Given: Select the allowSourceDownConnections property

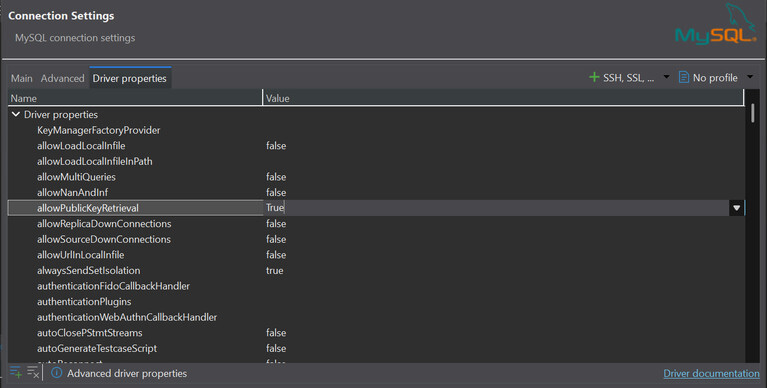Looking at the screenshot, I should click(x=104, y=239).
